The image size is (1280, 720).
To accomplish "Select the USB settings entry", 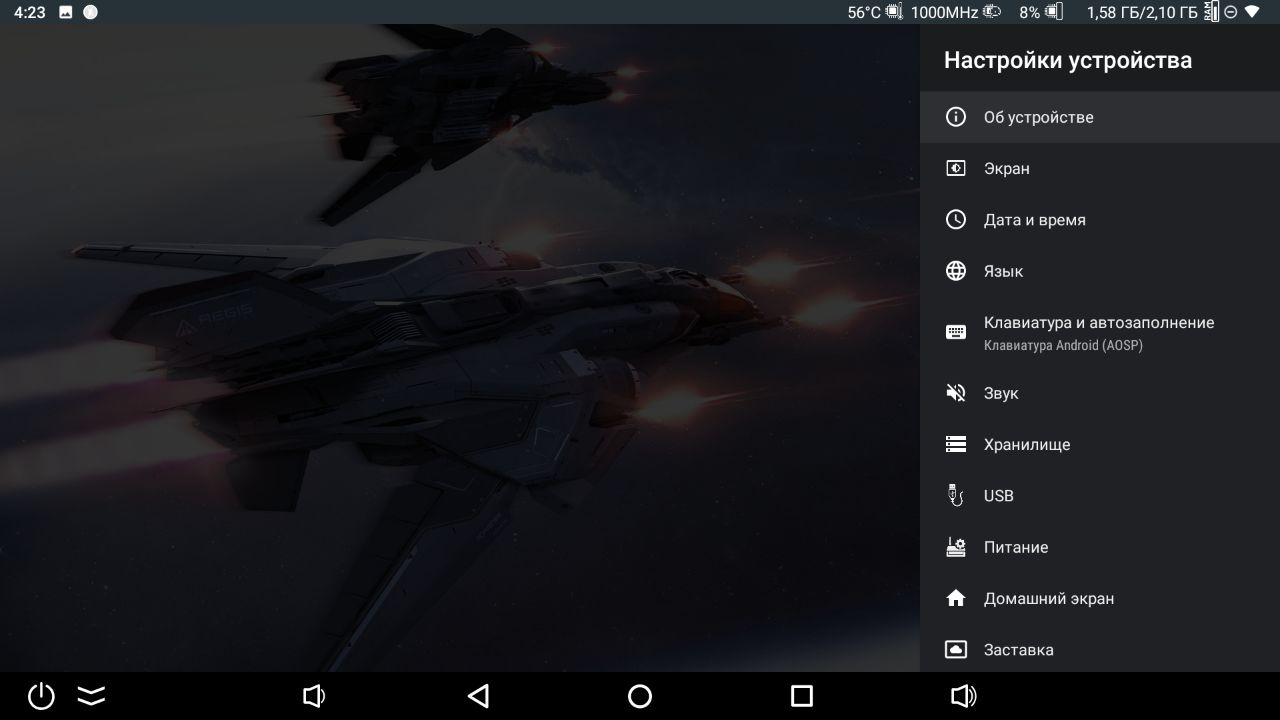I will tap(1100, 495).
